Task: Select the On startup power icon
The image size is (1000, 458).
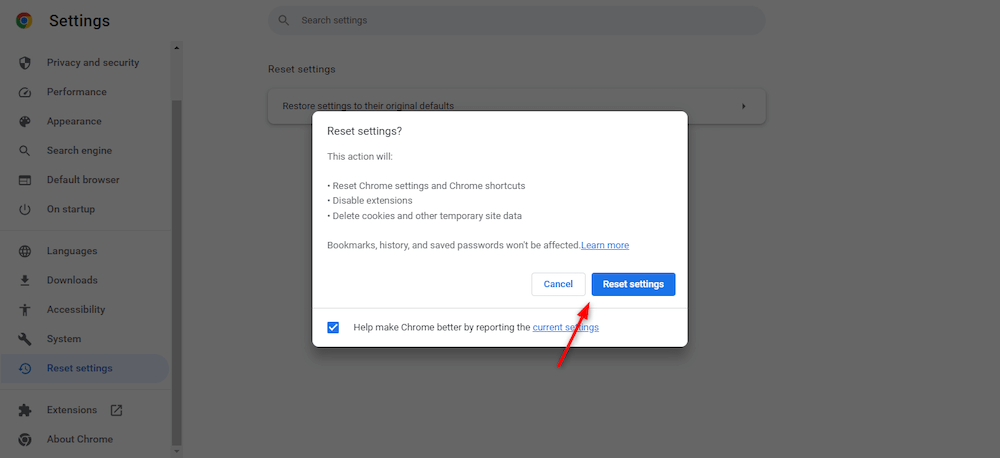Action: (x=25, y=209)
